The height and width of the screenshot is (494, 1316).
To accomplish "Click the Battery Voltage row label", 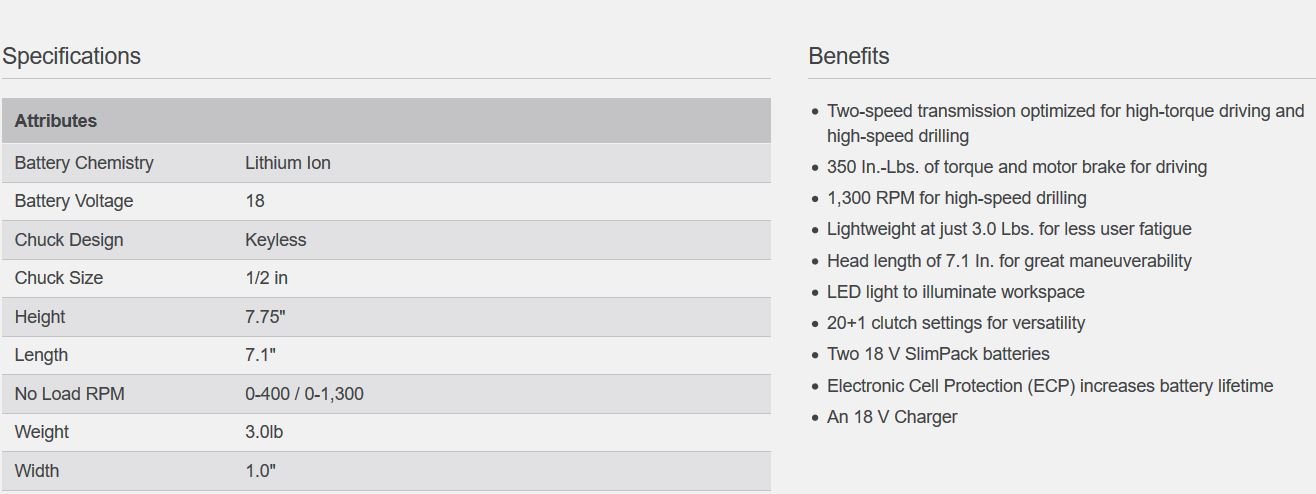I will 74,201.
